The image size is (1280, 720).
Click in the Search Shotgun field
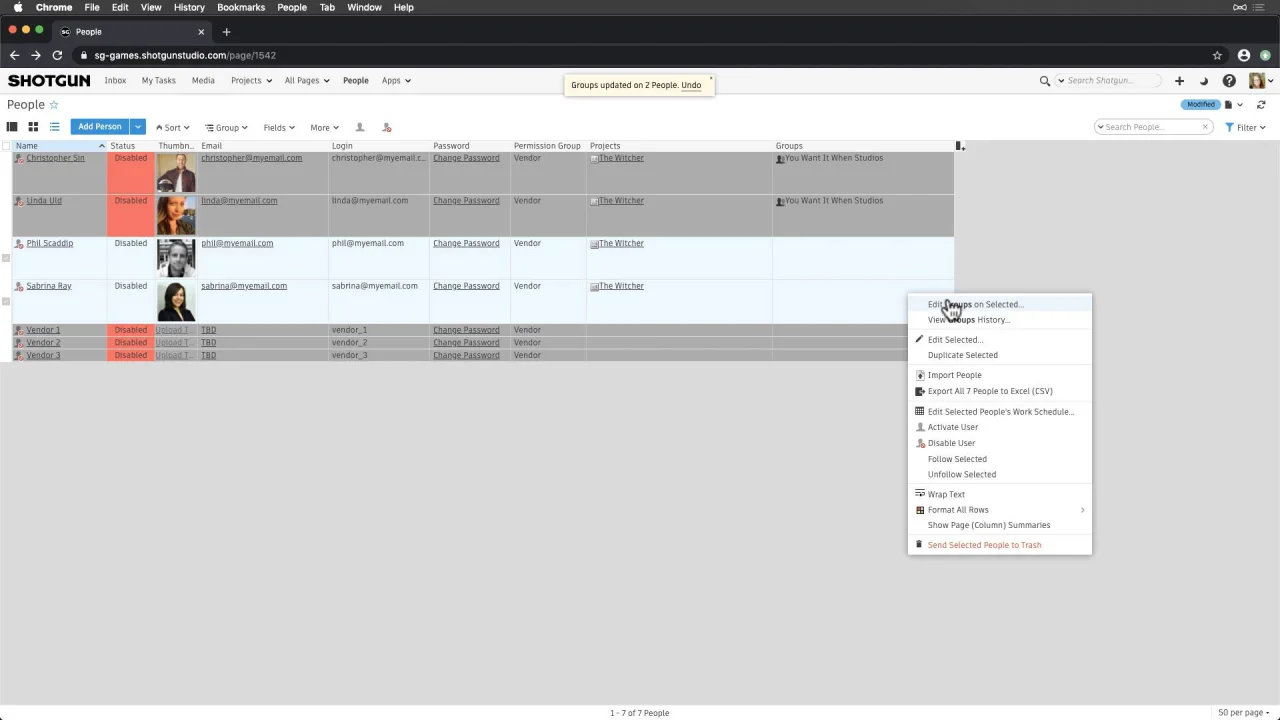(x=1110, y=81)
